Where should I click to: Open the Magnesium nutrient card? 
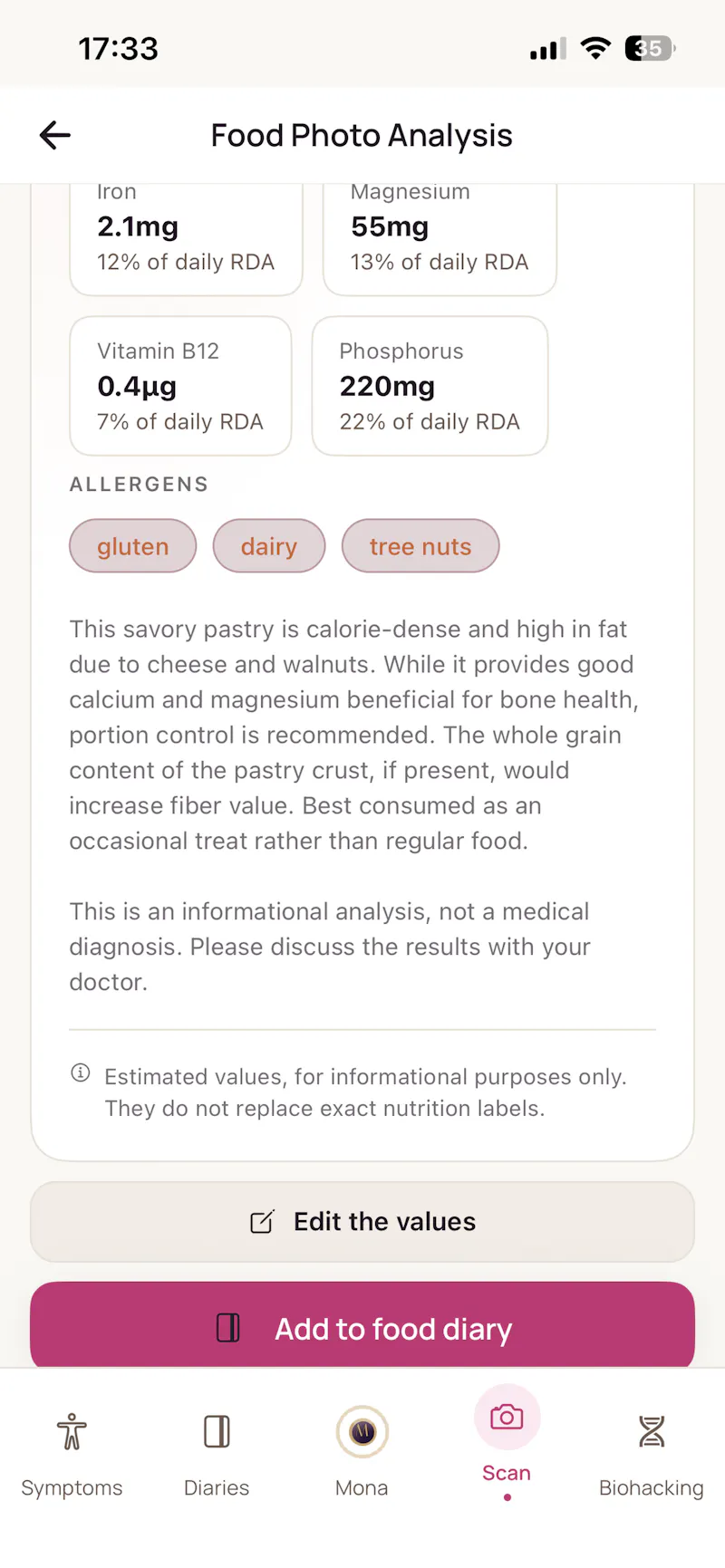pos(440,239)
